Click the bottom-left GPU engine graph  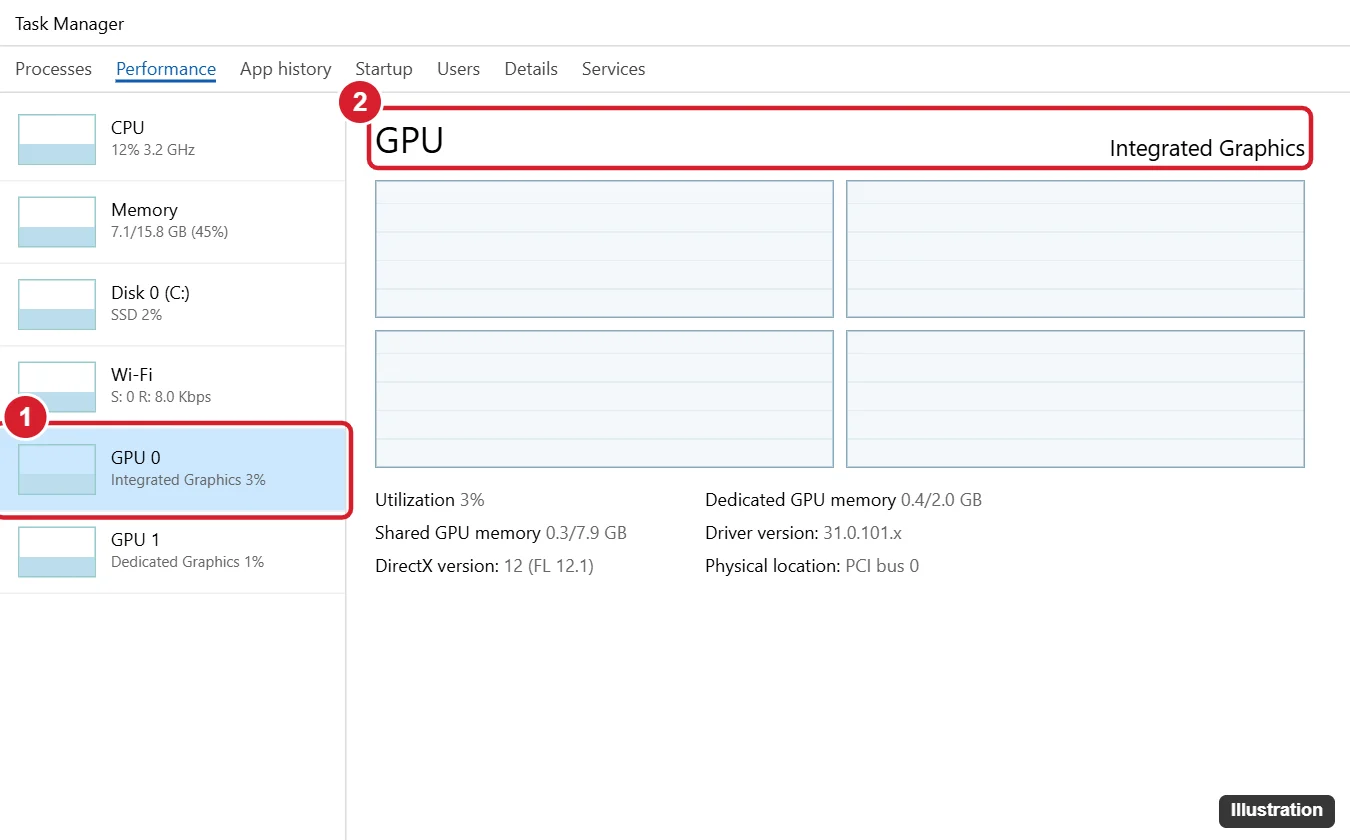click(x=604, y=399)
